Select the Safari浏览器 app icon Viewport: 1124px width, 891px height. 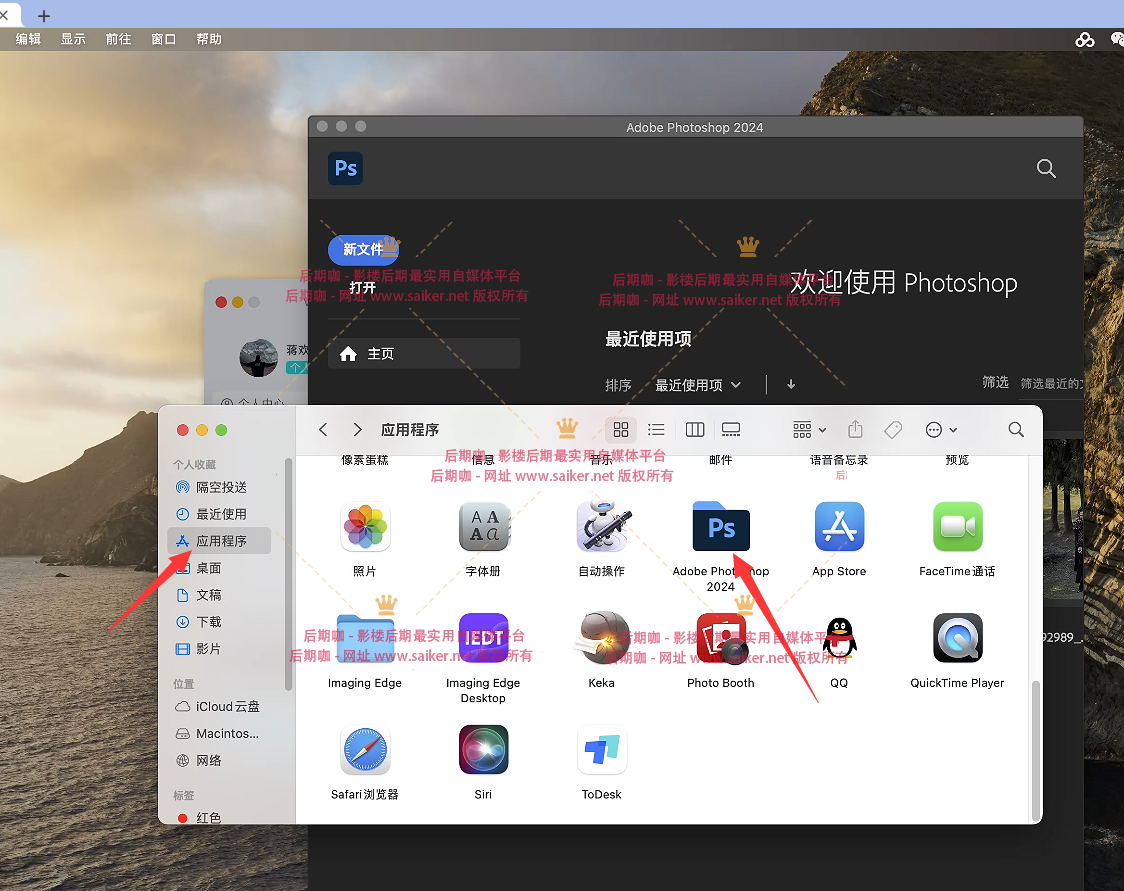pyautogui.click(x=365, y=751)
